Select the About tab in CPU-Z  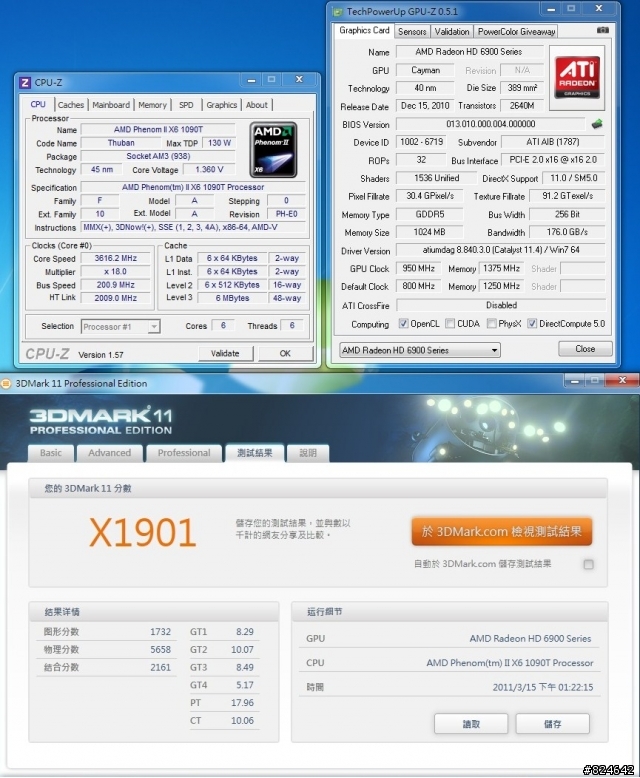pos(256,105)
